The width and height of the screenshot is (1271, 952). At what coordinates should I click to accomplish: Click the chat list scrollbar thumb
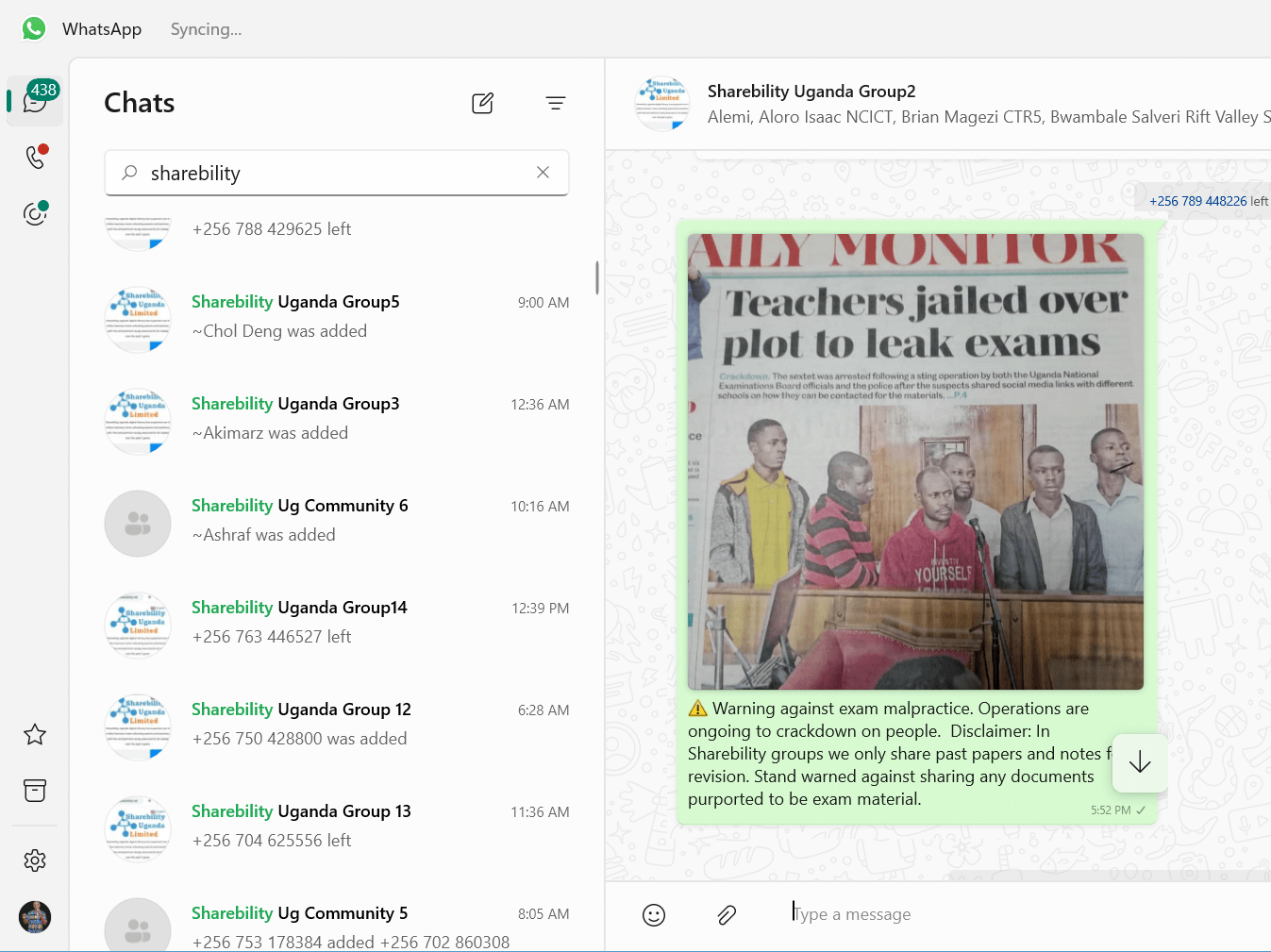tap(597, 277)
